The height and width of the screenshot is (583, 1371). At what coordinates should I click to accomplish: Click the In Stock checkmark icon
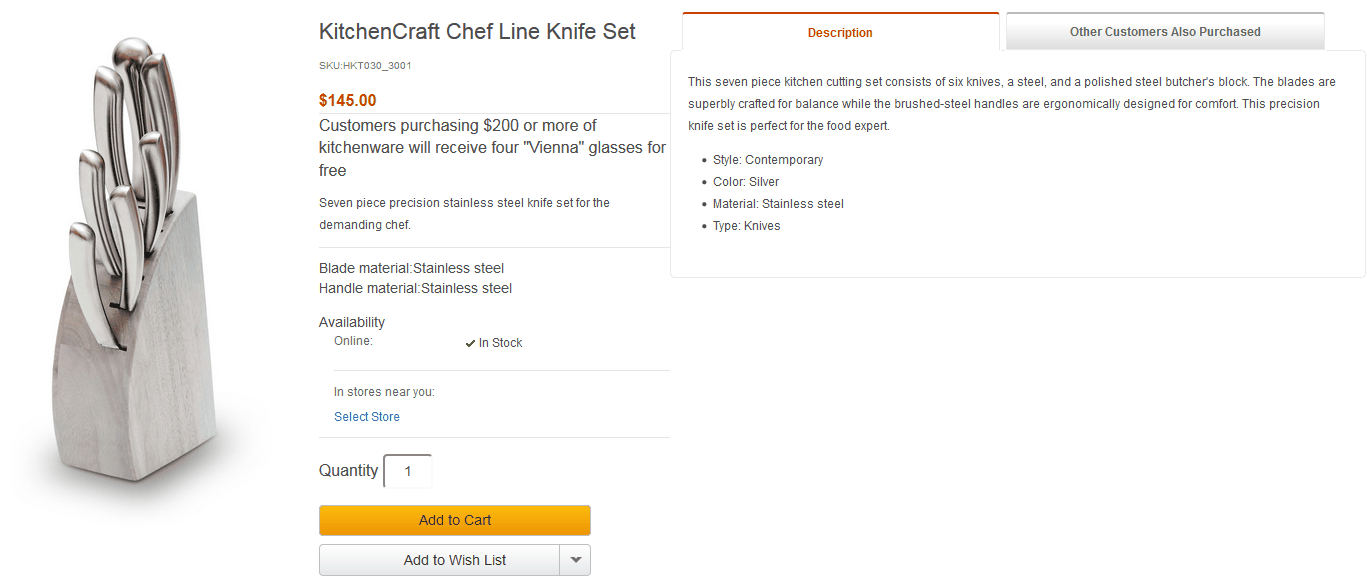(470, 342)
